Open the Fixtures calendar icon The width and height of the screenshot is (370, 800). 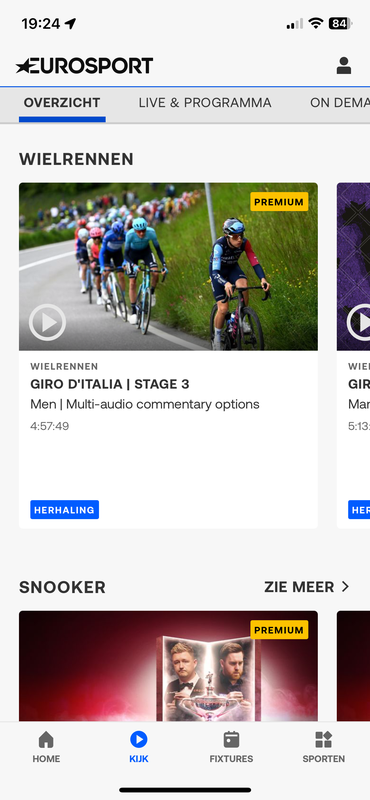231,739
